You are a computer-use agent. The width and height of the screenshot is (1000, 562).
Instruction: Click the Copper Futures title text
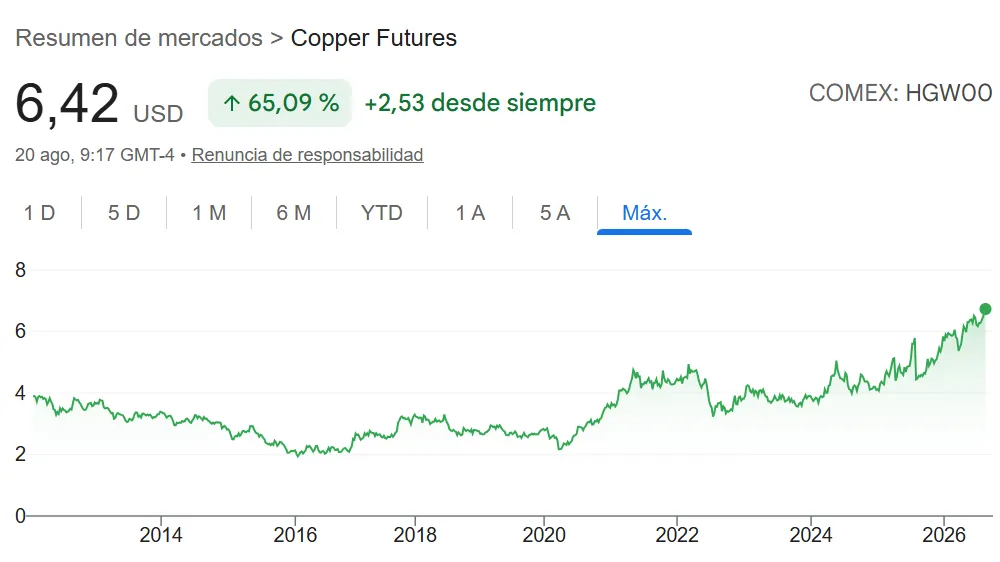[374, 38]
